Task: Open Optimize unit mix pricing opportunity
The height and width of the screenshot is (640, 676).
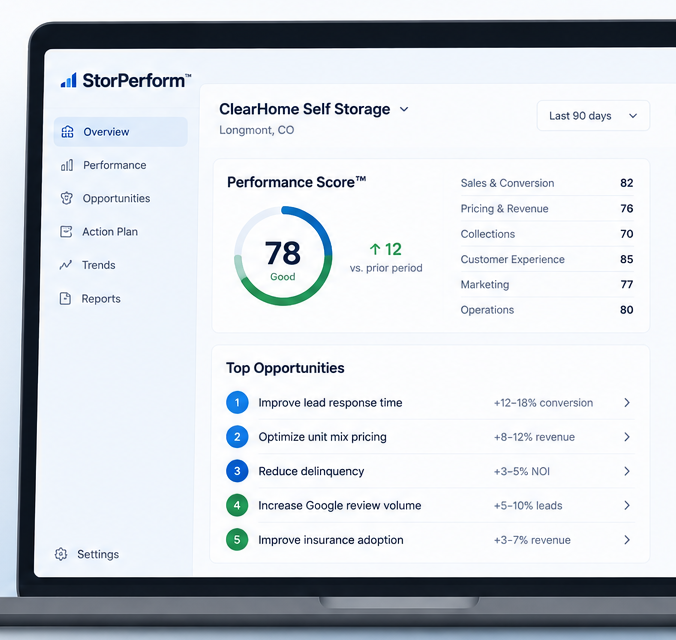Action: pyautogui.click(x=430, y=437)
